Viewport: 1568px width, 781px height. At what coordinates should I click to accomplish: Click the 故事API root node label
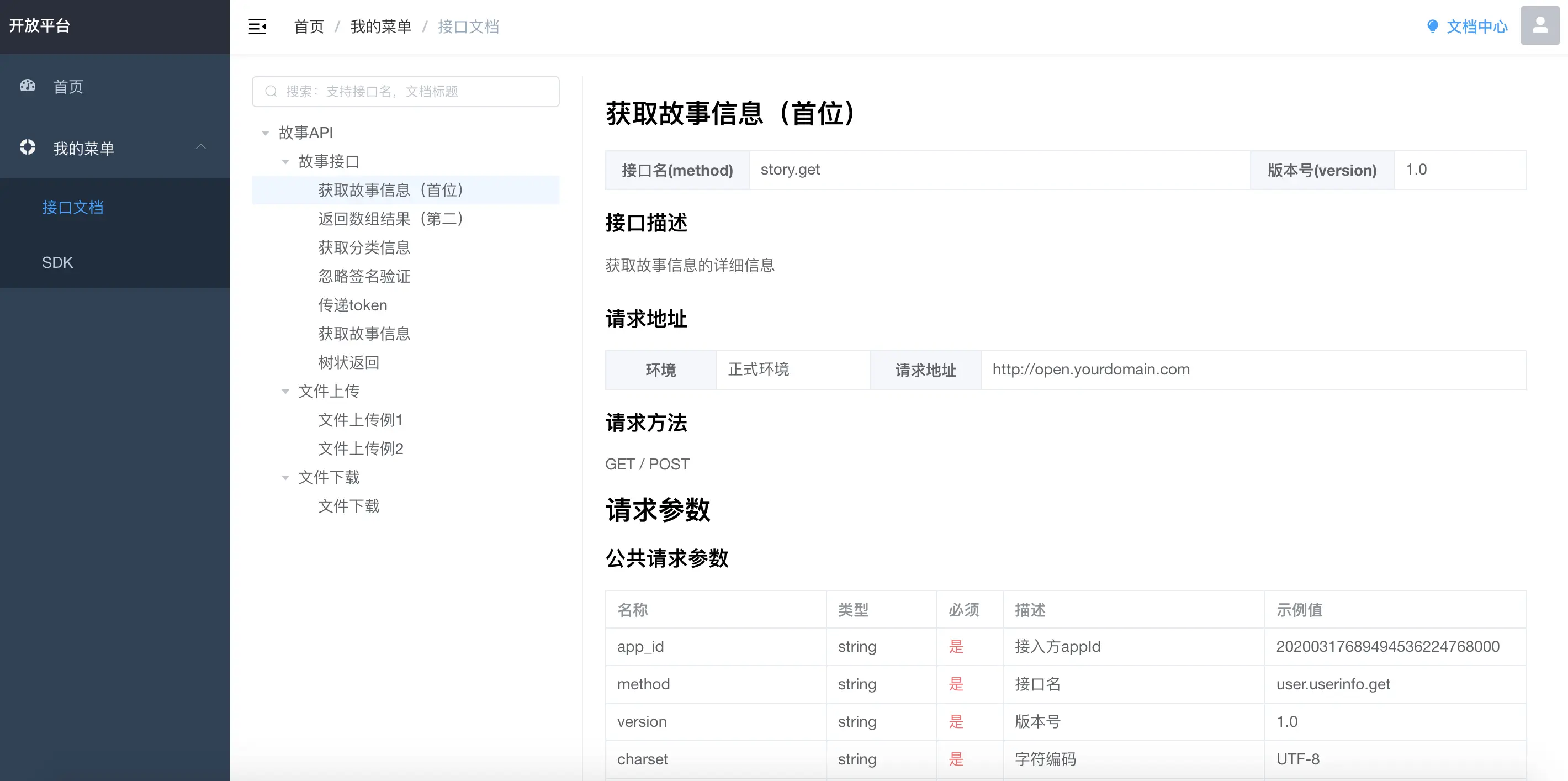pyautogui.click(x=305, y=133)
